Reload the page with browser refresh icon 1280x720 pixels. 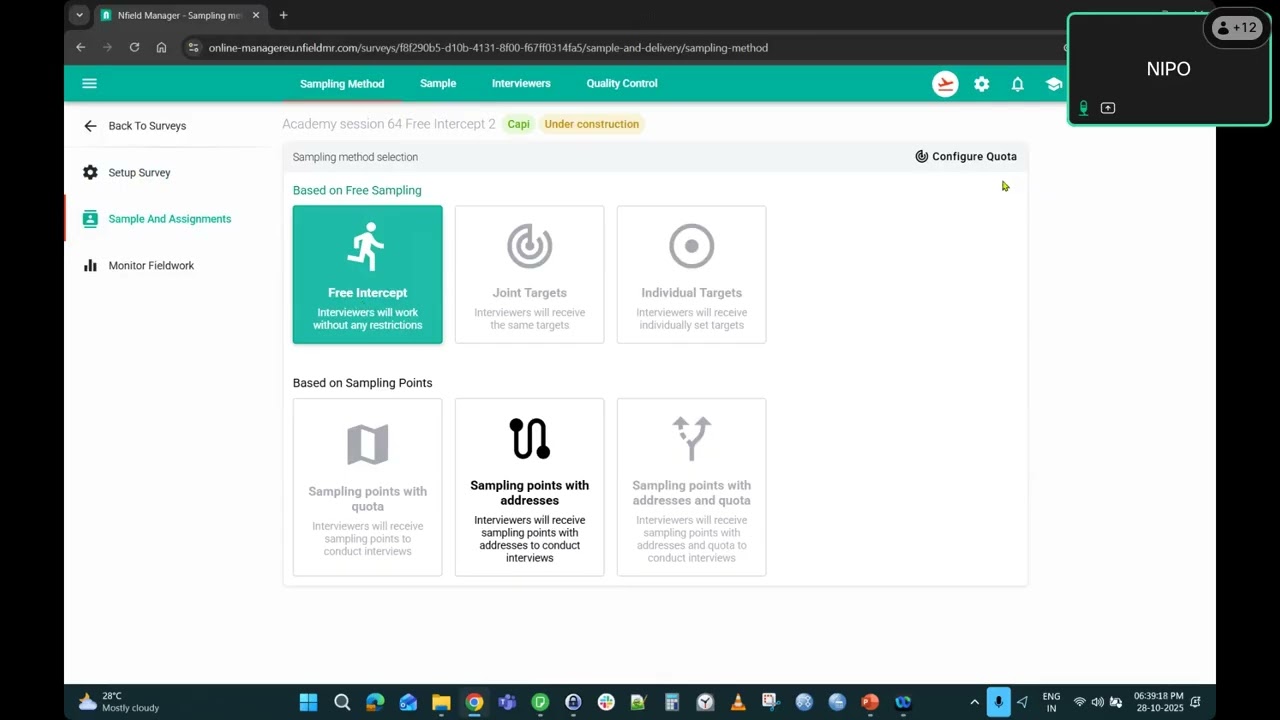(134, 47)
